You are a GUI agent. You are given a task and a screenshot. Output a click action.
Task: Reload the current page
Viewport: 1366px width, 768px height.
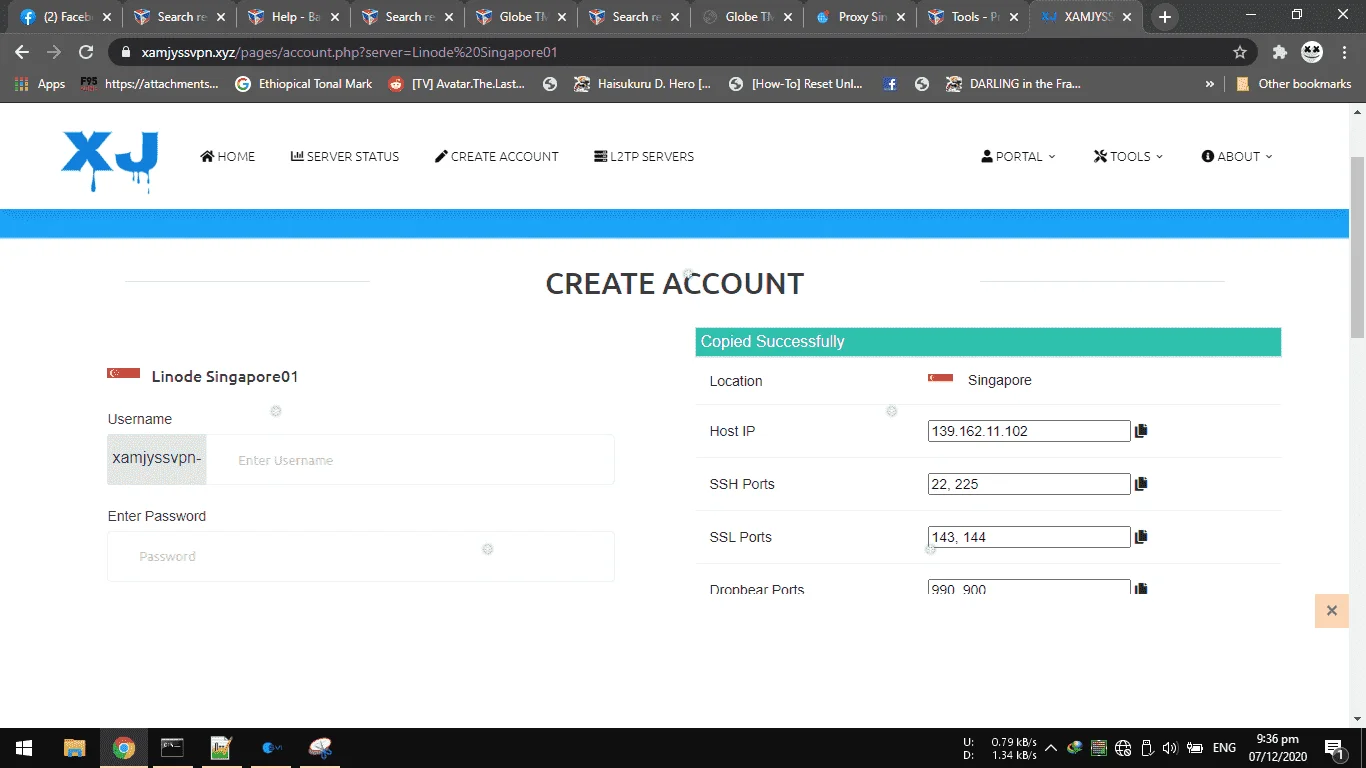(x=86, y=52)
